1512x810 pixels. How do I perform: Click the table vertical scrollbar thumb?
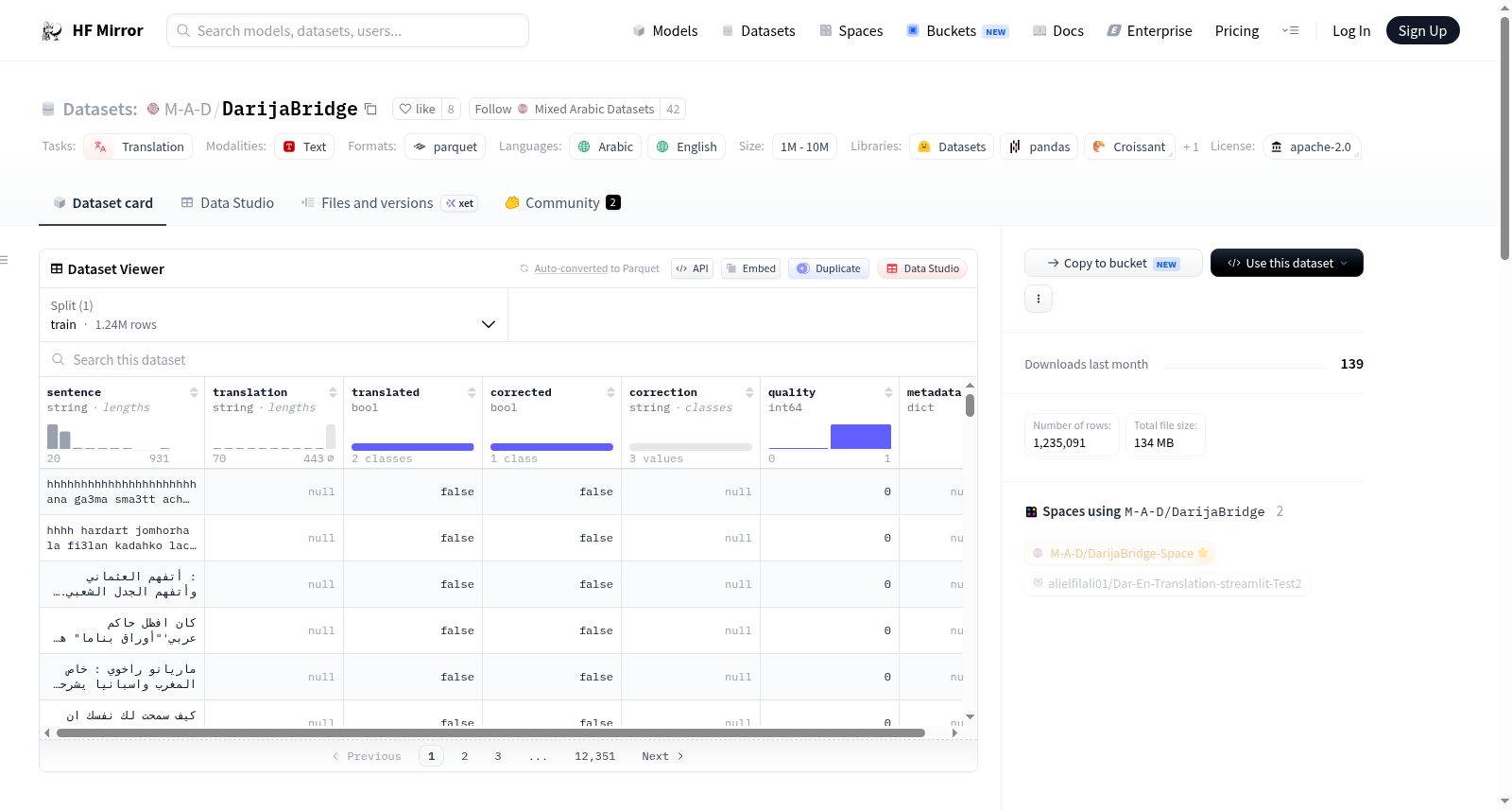(x=970, y=405)
